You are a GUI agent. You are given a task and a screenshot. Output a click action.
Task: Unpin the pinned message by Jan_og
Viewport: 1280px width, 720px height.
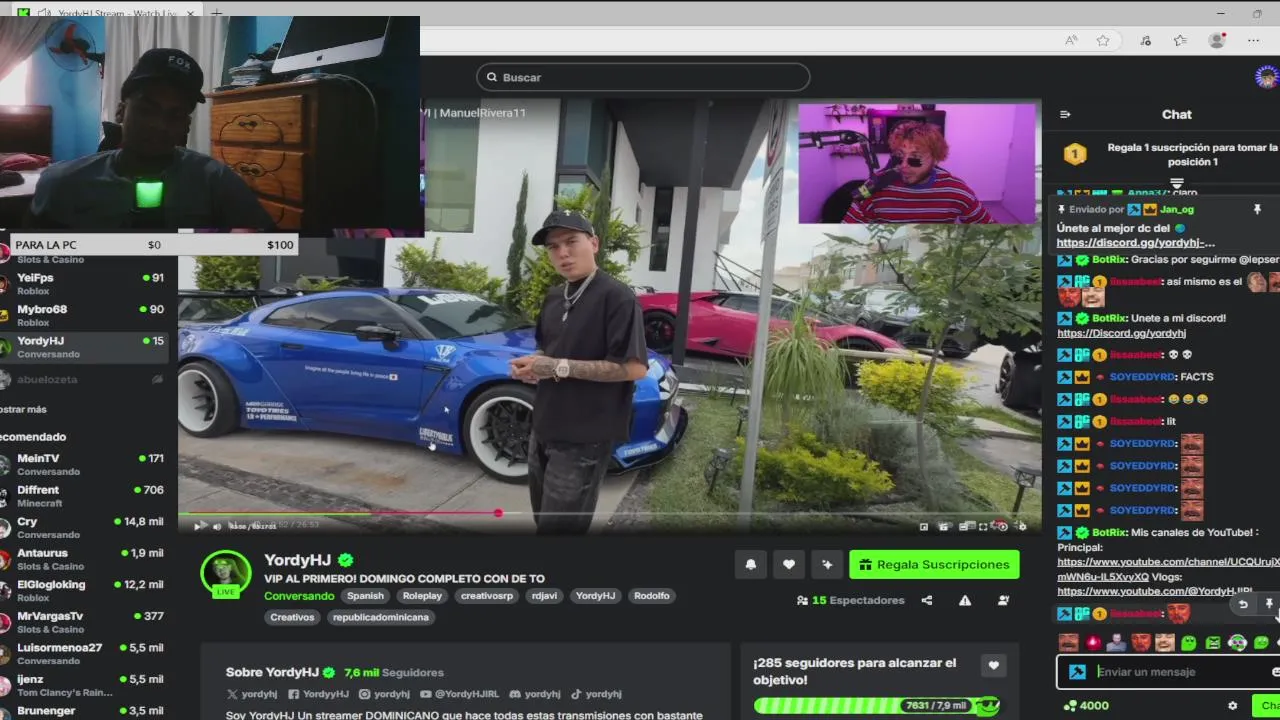click(x=1257, y=210)
